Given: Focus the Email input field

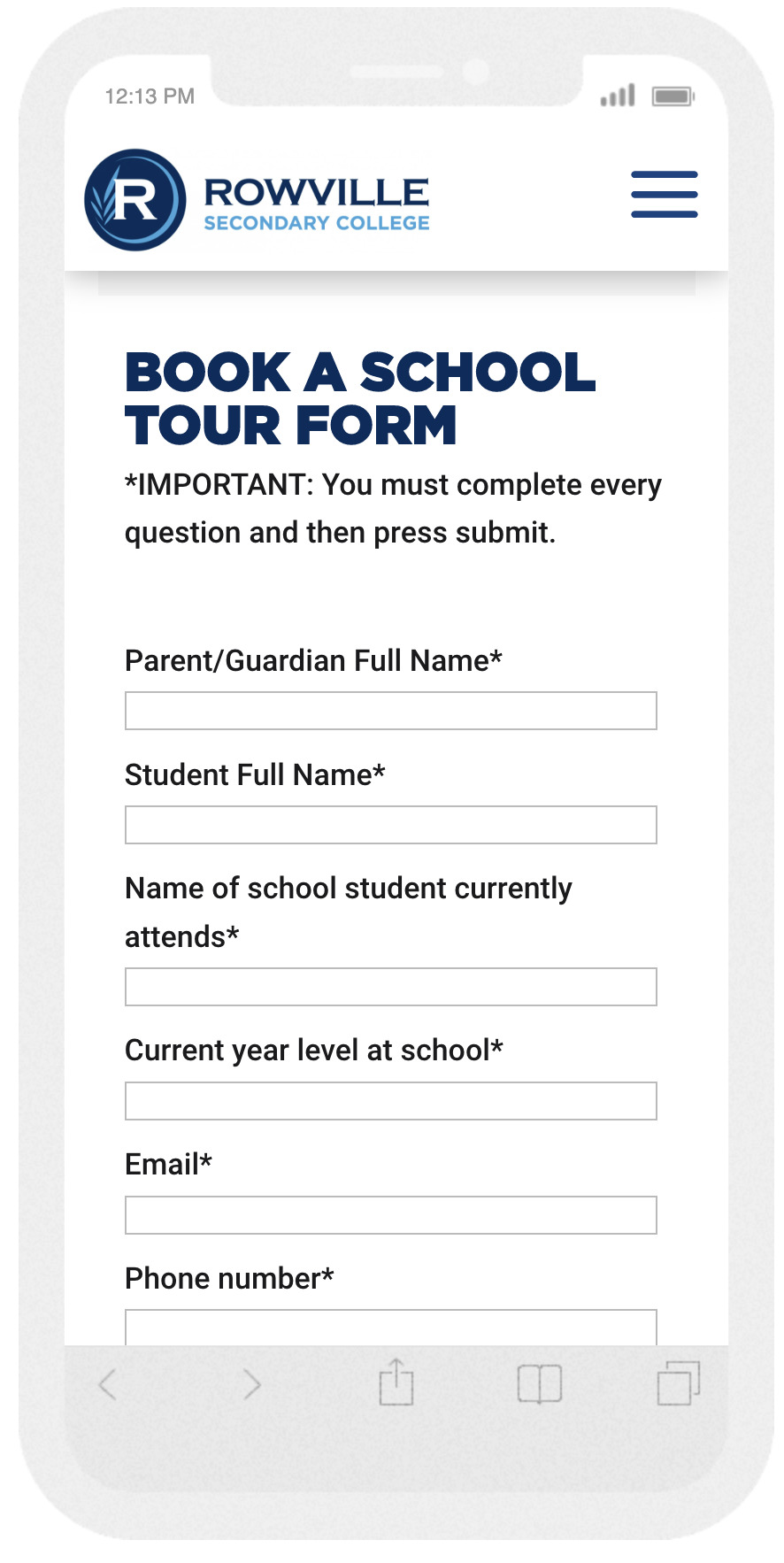Looking at the screenshot, I should pyautogui.click(x=391, y=1215).
